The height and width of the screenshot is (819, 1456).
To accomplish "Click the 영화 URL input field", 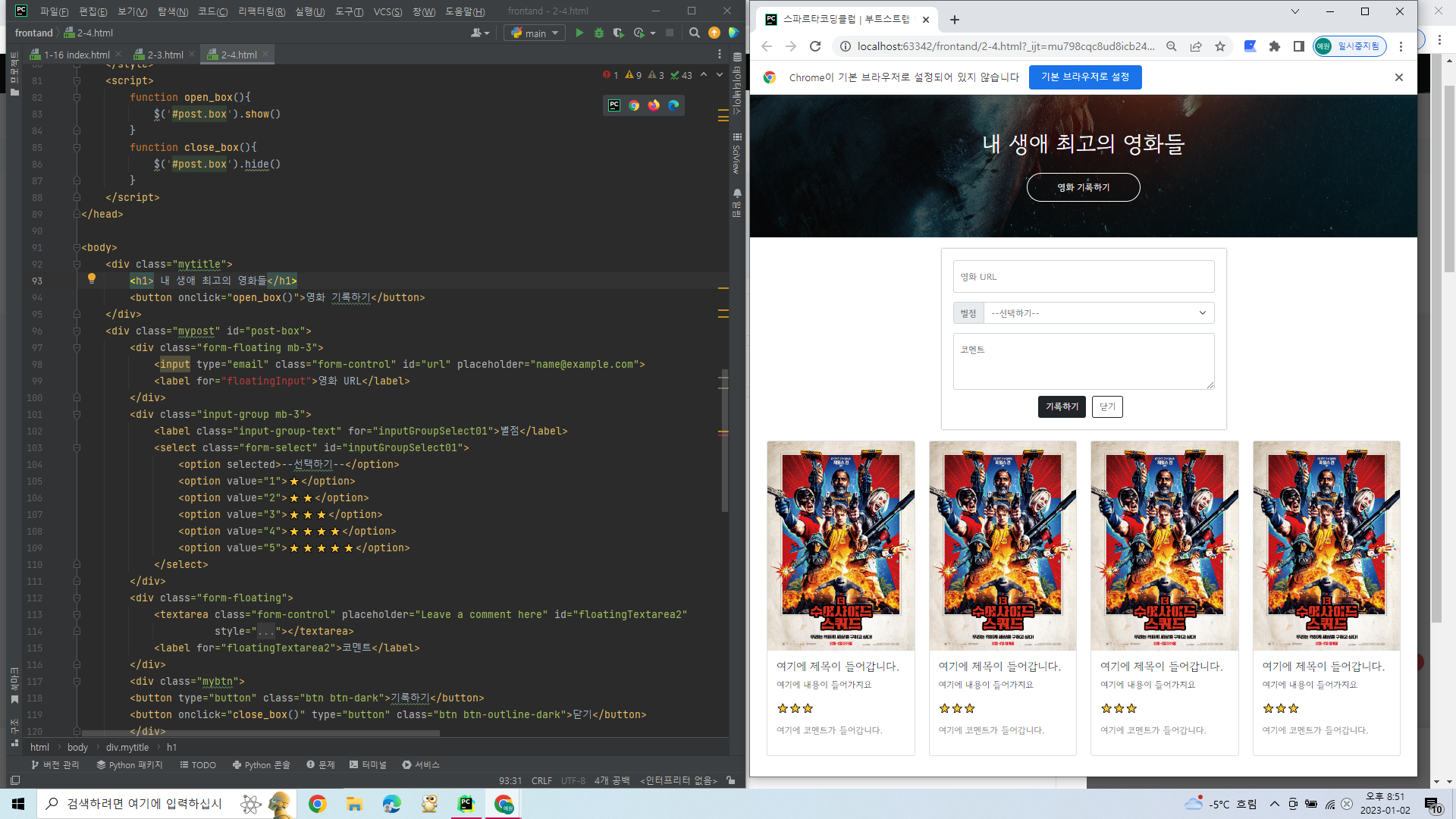I will point(1083,277).
